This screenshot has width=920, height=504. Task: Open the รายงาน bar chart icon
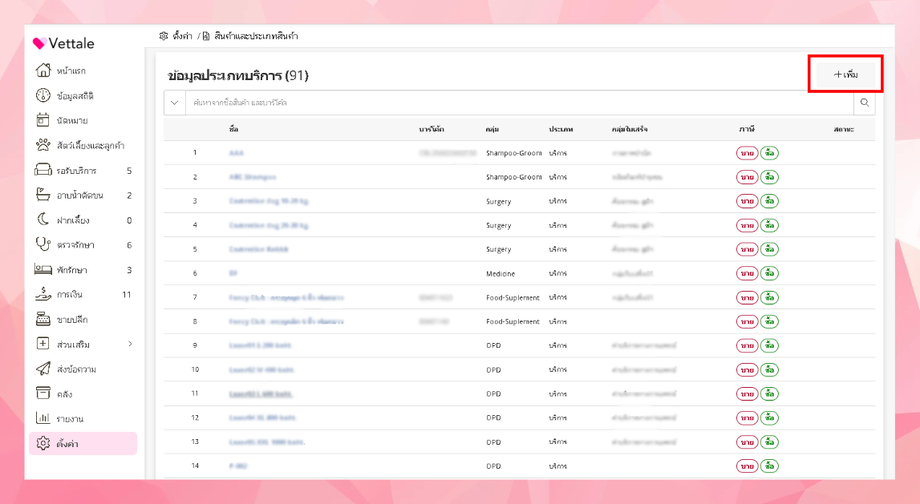pos(43,418)
